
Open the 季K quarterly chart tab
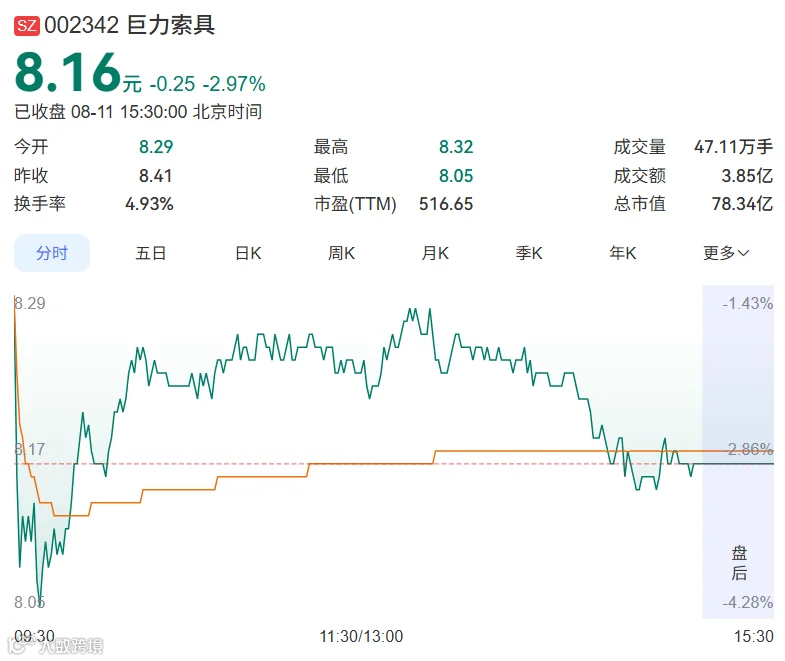pyautogui.click(x=529, y=253)
